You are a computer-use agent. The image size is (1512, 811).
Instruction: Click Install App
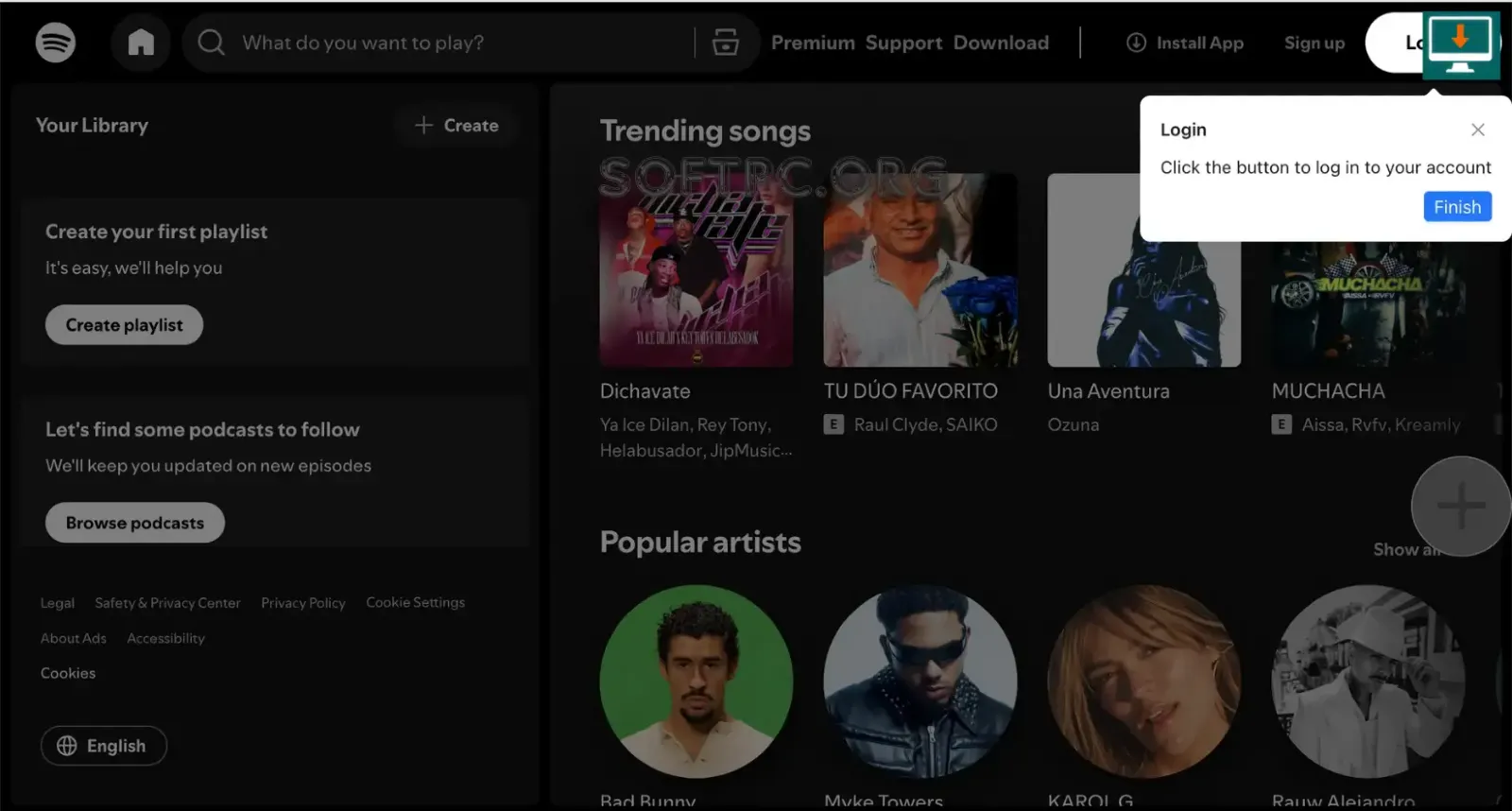[1185, 43]
